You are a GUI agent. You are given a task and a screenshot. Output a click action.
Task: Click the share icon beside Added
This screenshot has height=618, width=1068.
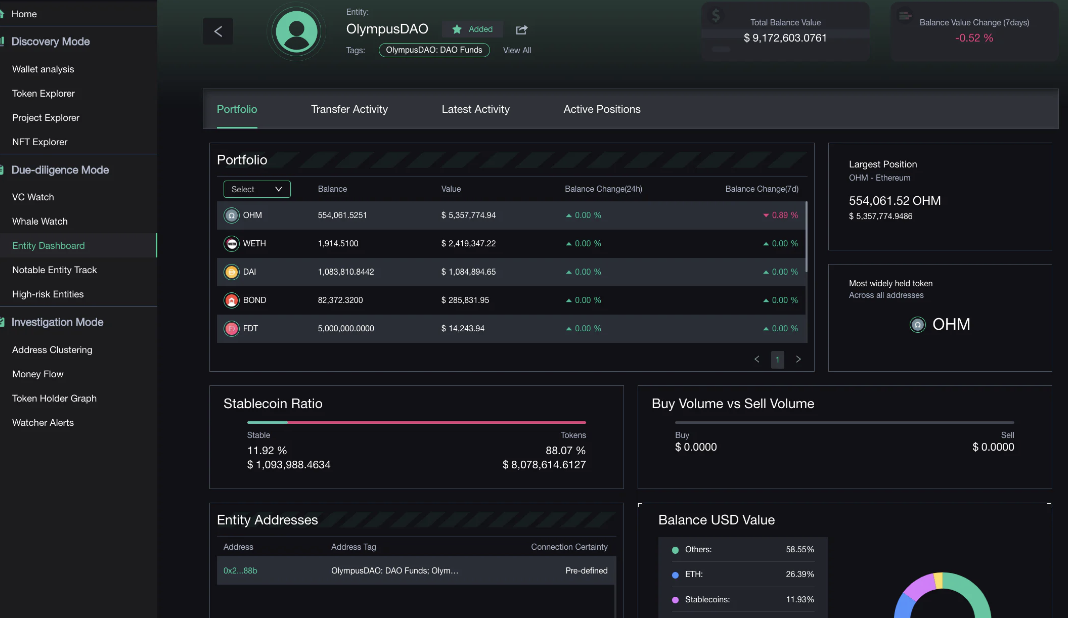point(521,30)
